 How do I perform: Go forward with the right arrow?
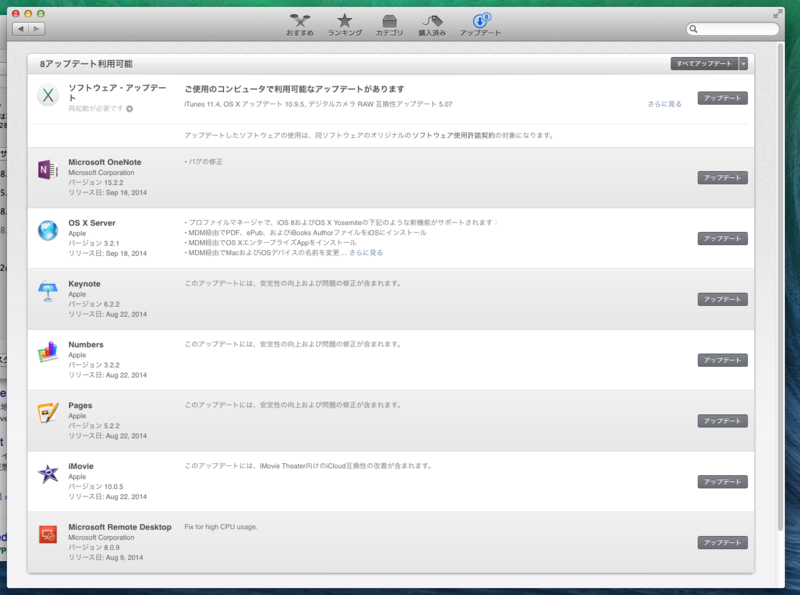(37, 29)
